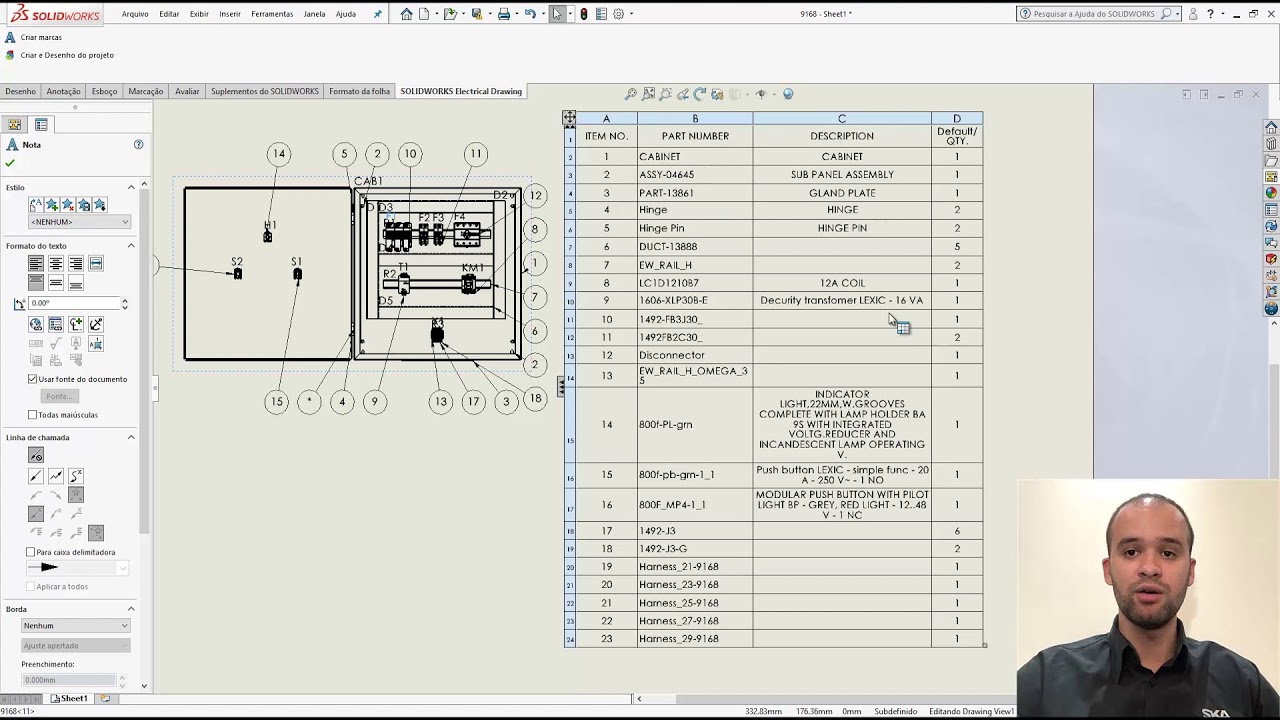
Task: Open the NENHUM style dropdown
Action: tap(80, 222)
